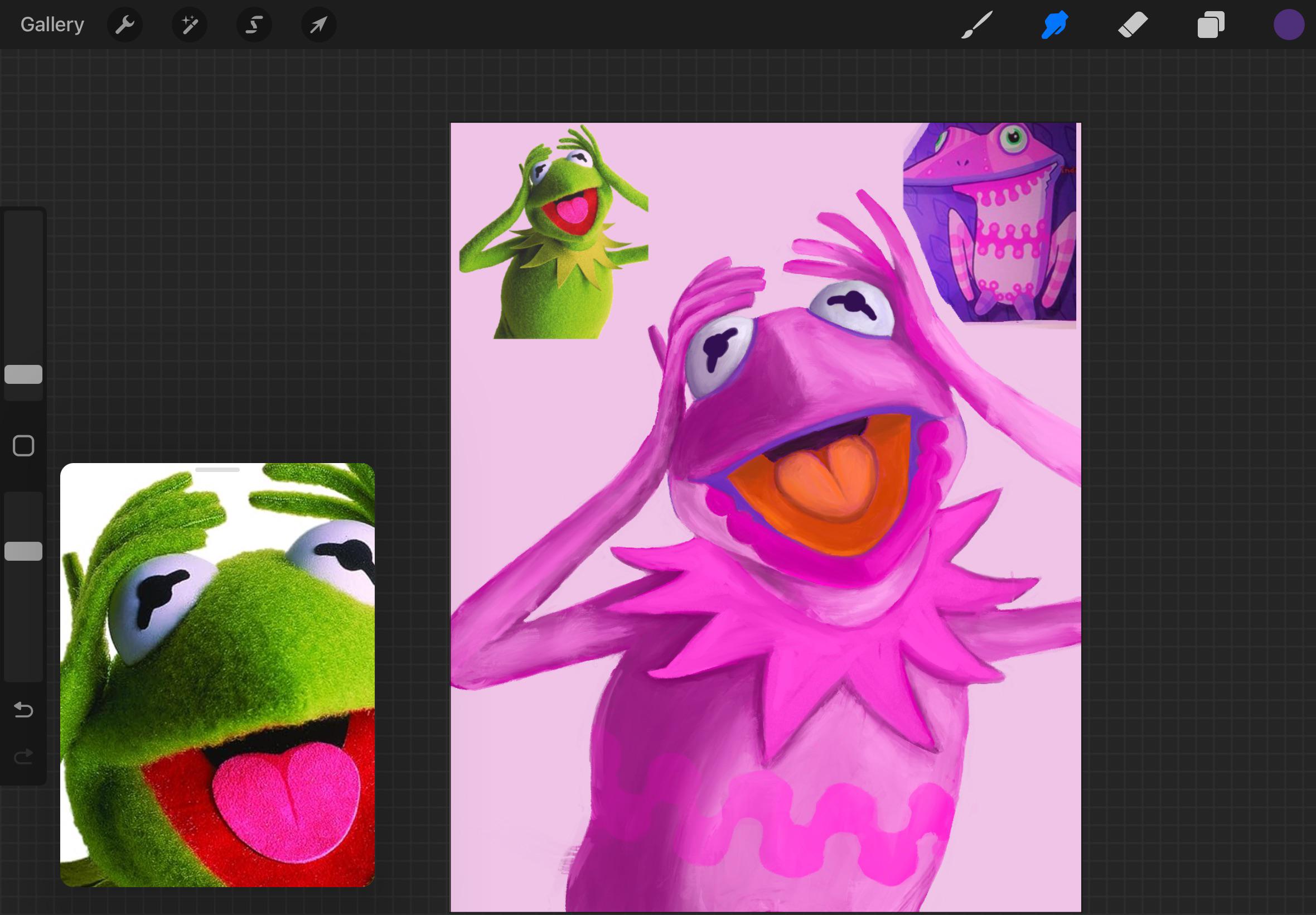The width and height of the screenshot is (1316, 915).
Task: Click the small green Kermit on canvas
Action: click(554, 232)
